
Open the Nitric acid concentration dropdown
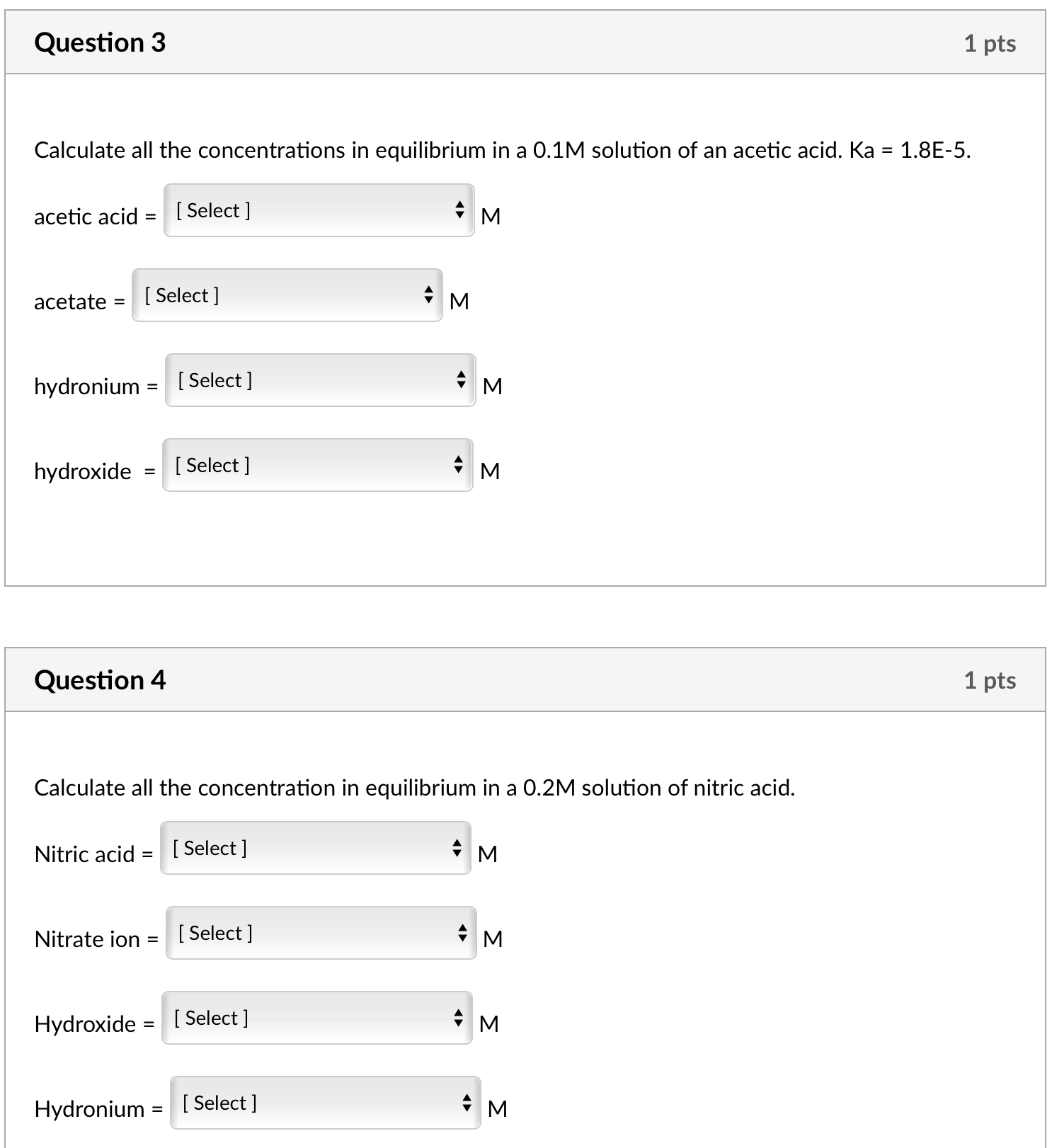pyautogui.click(x=314, y=848)
